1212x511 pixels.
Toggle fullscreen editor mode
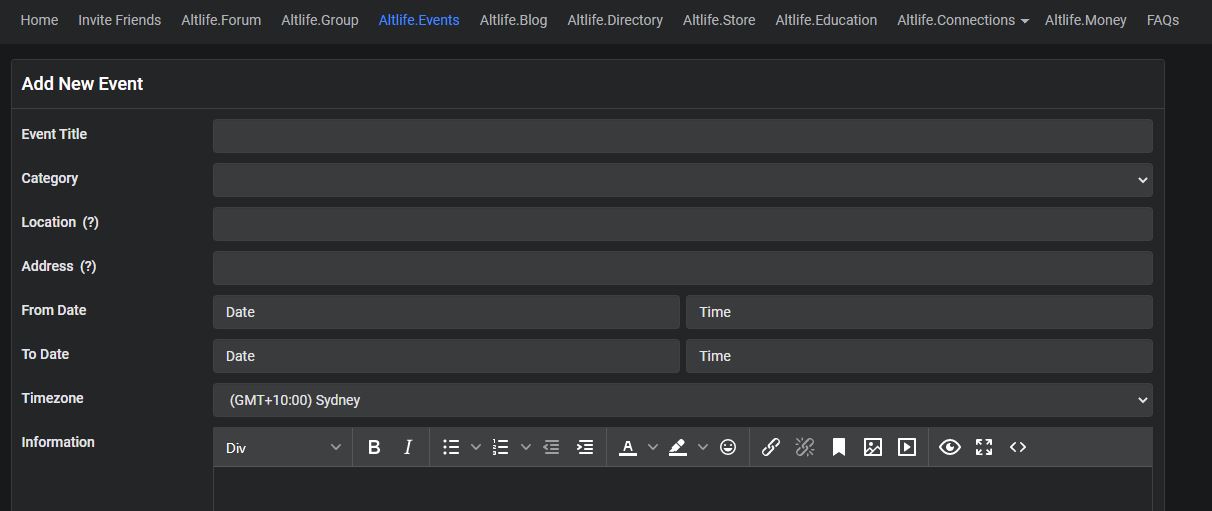coord(984,448)
